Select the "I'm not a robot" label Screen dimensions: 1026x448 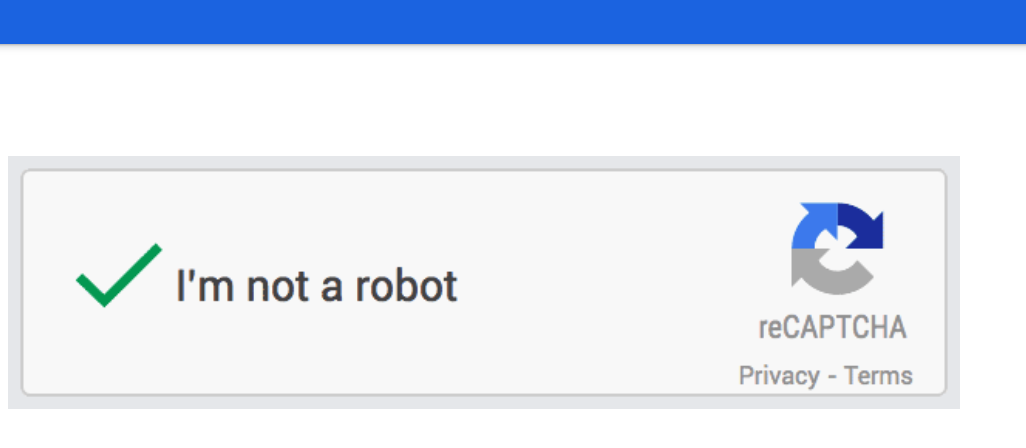pyautogui.click(x=316, y=286)
